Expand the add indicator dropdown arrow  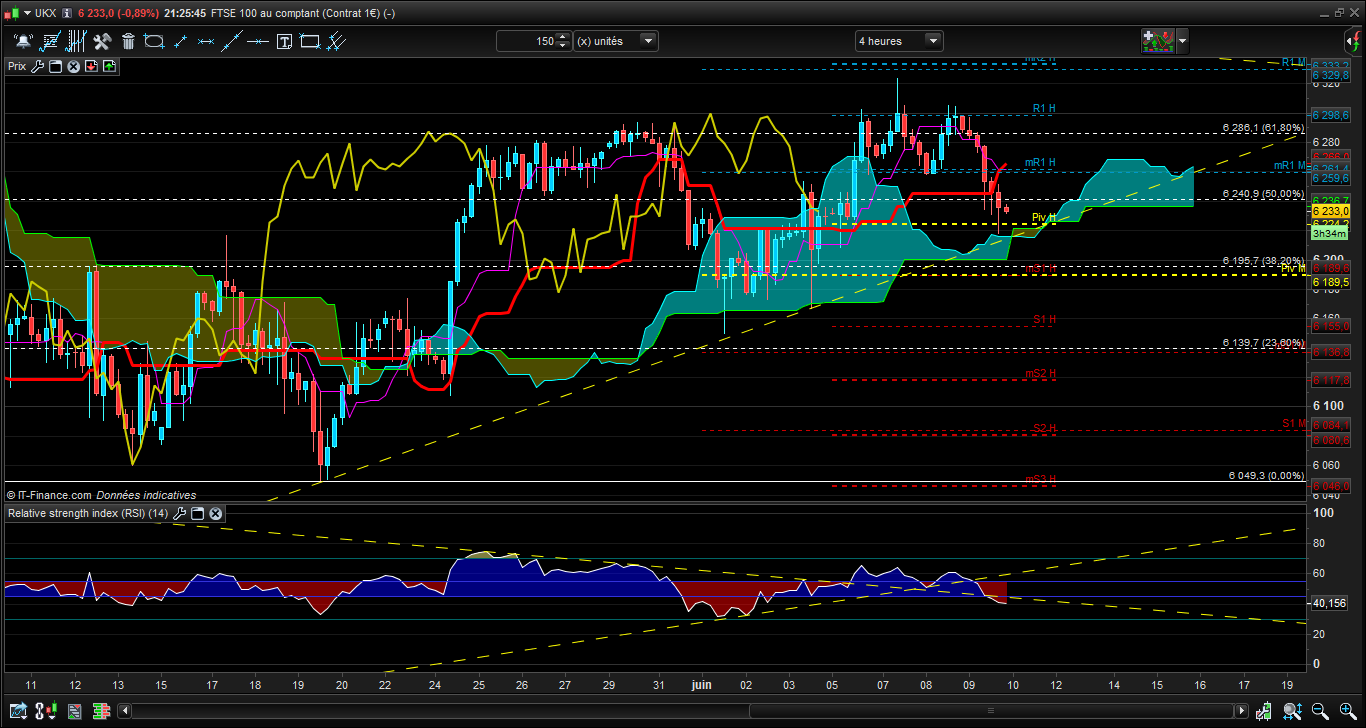coord(1183,41)
